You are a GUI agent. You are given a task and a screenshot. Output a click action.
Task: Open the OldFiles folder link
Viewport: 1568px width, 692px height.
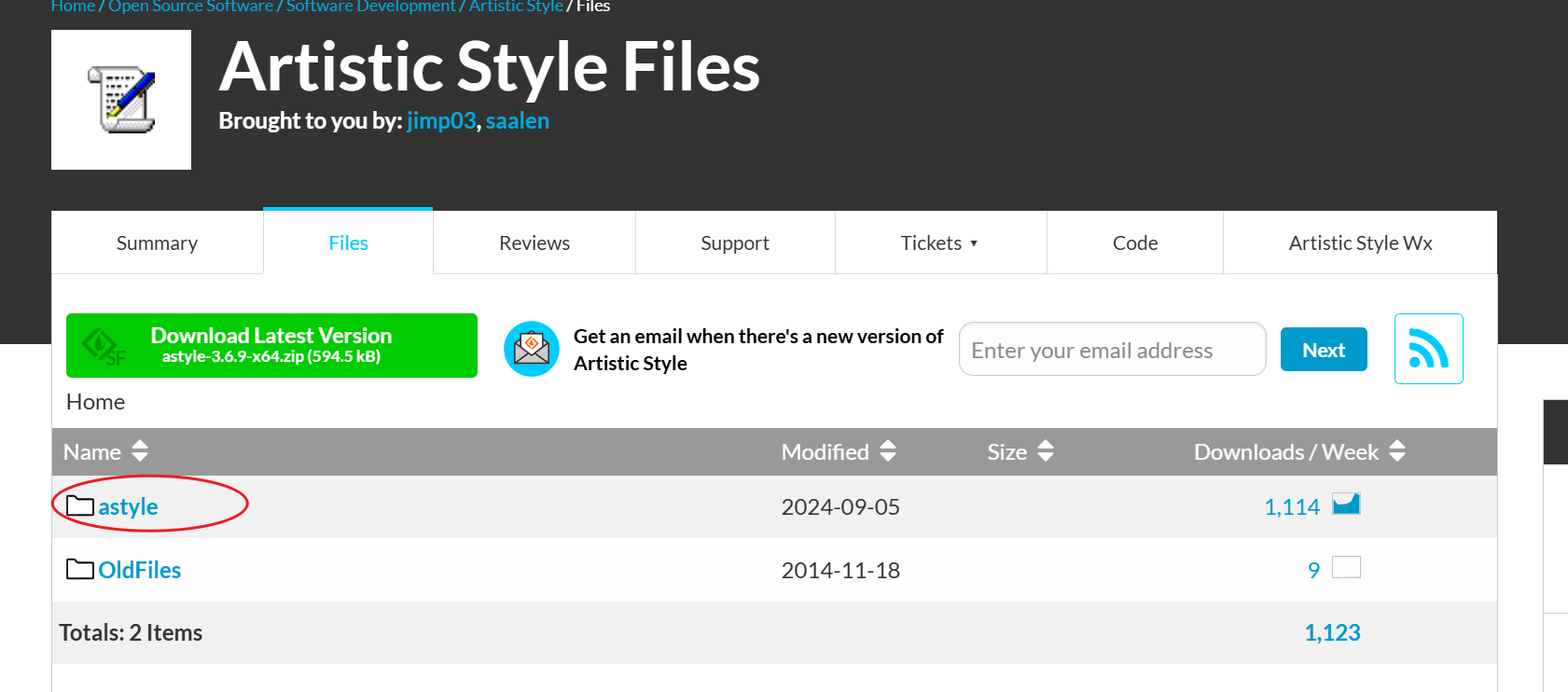tap(140, 570)
